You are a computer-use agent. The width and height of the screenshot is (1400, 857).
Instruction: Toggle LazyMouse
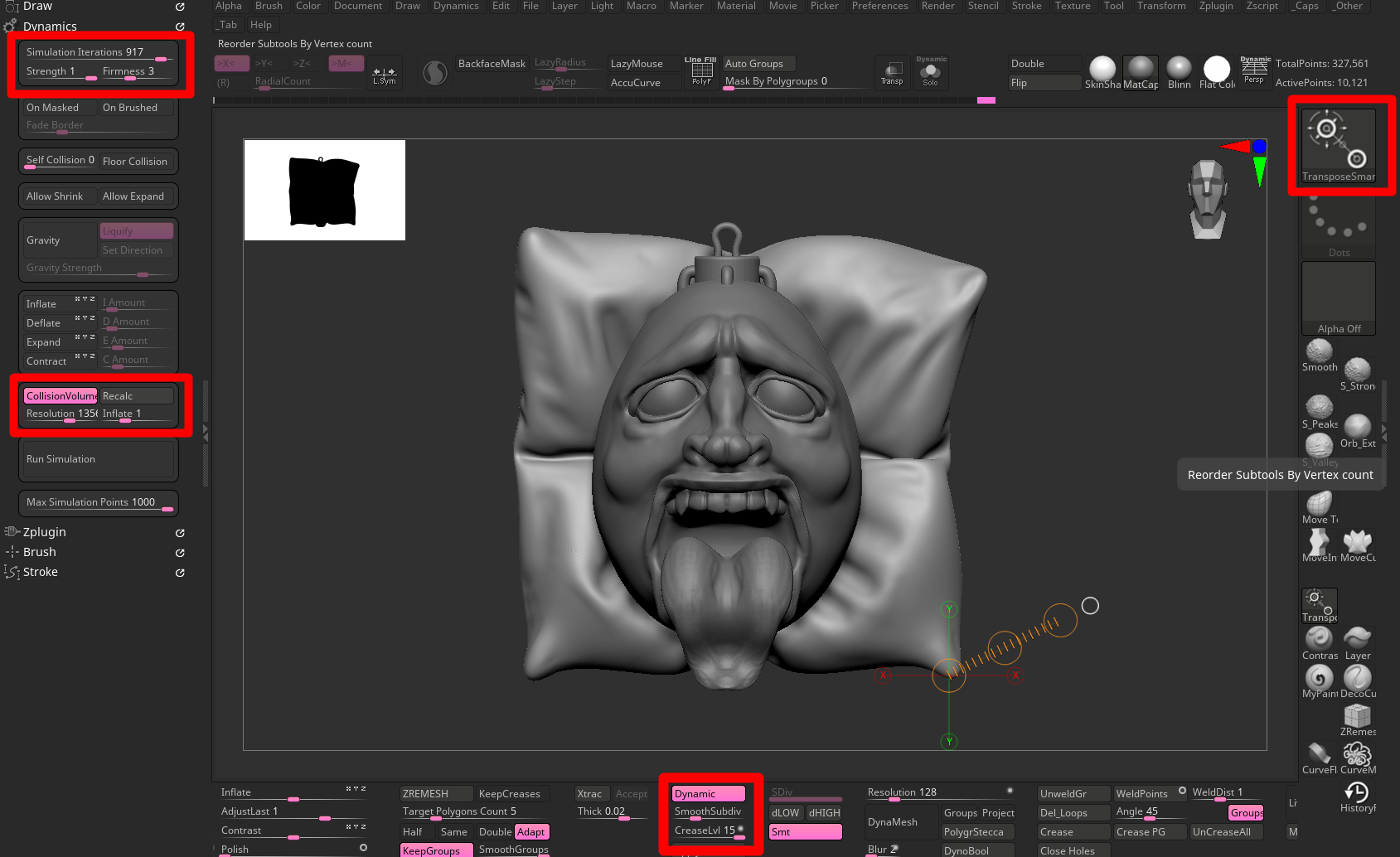(645, 64)
